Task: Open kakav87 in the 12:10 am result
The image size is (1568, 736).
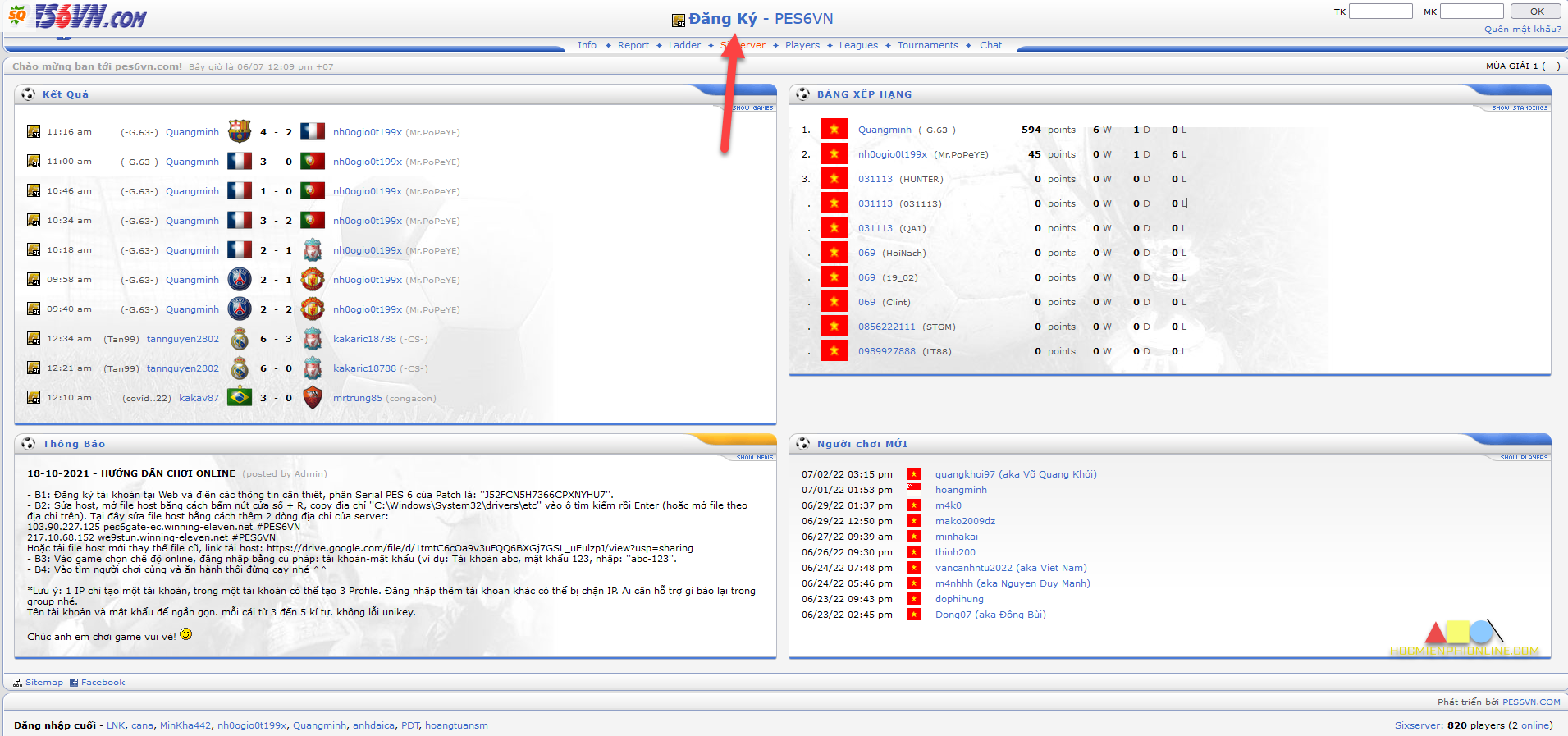Action: pyautogui.click(x=199, y=397)
